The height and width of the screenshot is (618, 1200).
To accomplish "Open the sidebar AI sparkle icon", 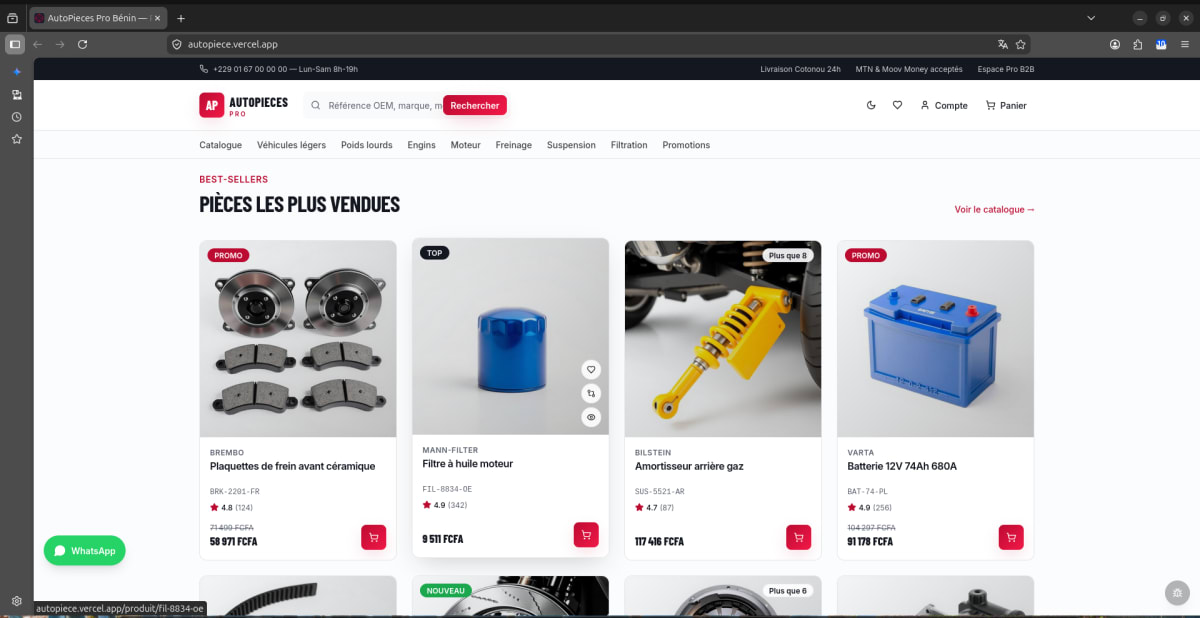I will point(16,72).
